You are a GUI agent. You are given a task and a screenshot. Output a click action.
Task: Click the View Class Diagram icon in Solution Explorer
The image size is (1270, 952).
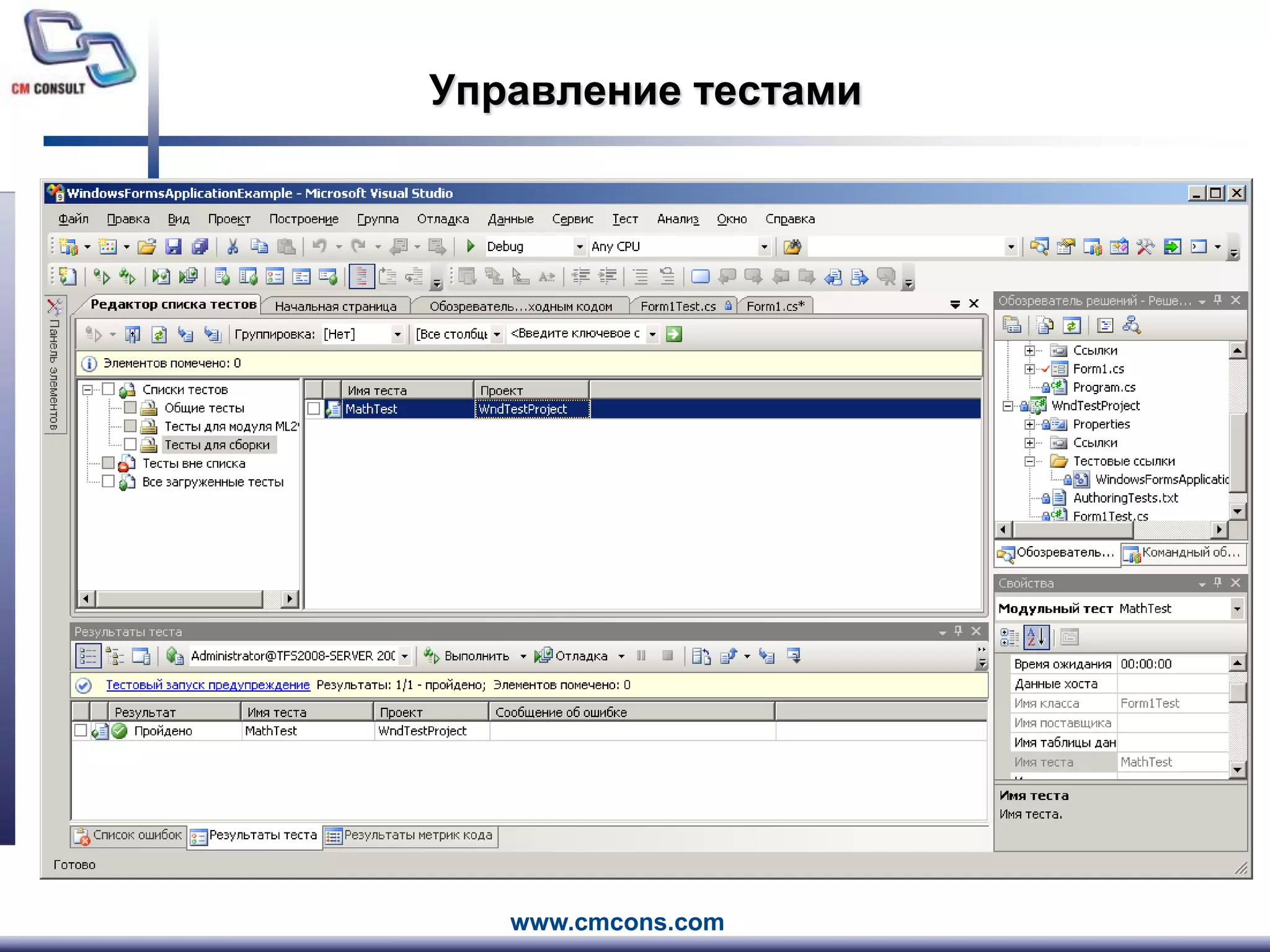point(1132,325)
